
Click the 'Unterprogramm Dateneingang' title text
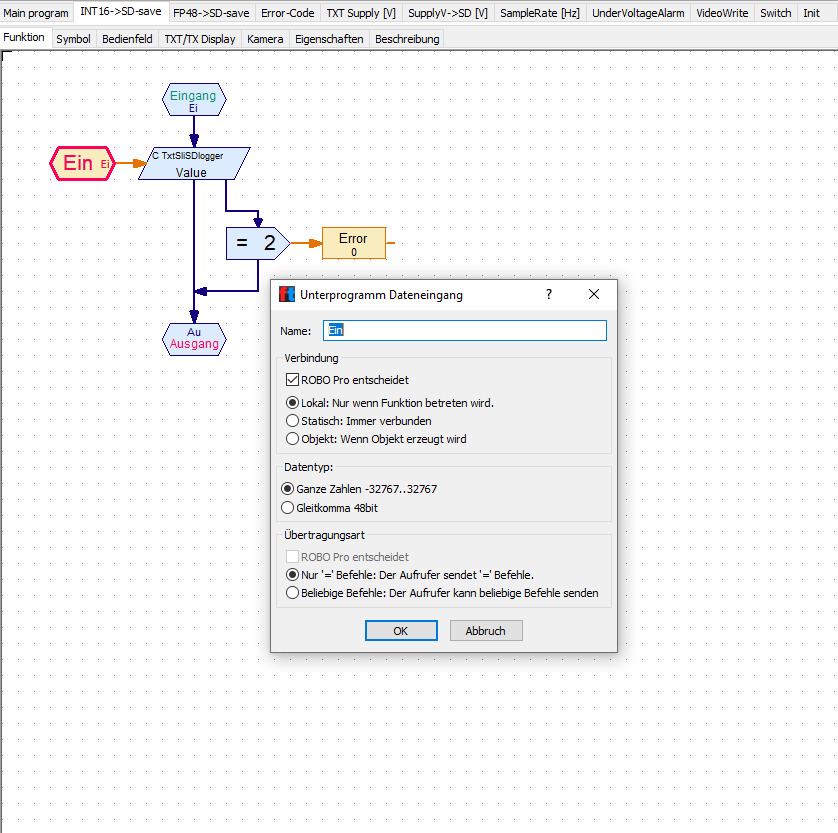[x=381, y=295]
